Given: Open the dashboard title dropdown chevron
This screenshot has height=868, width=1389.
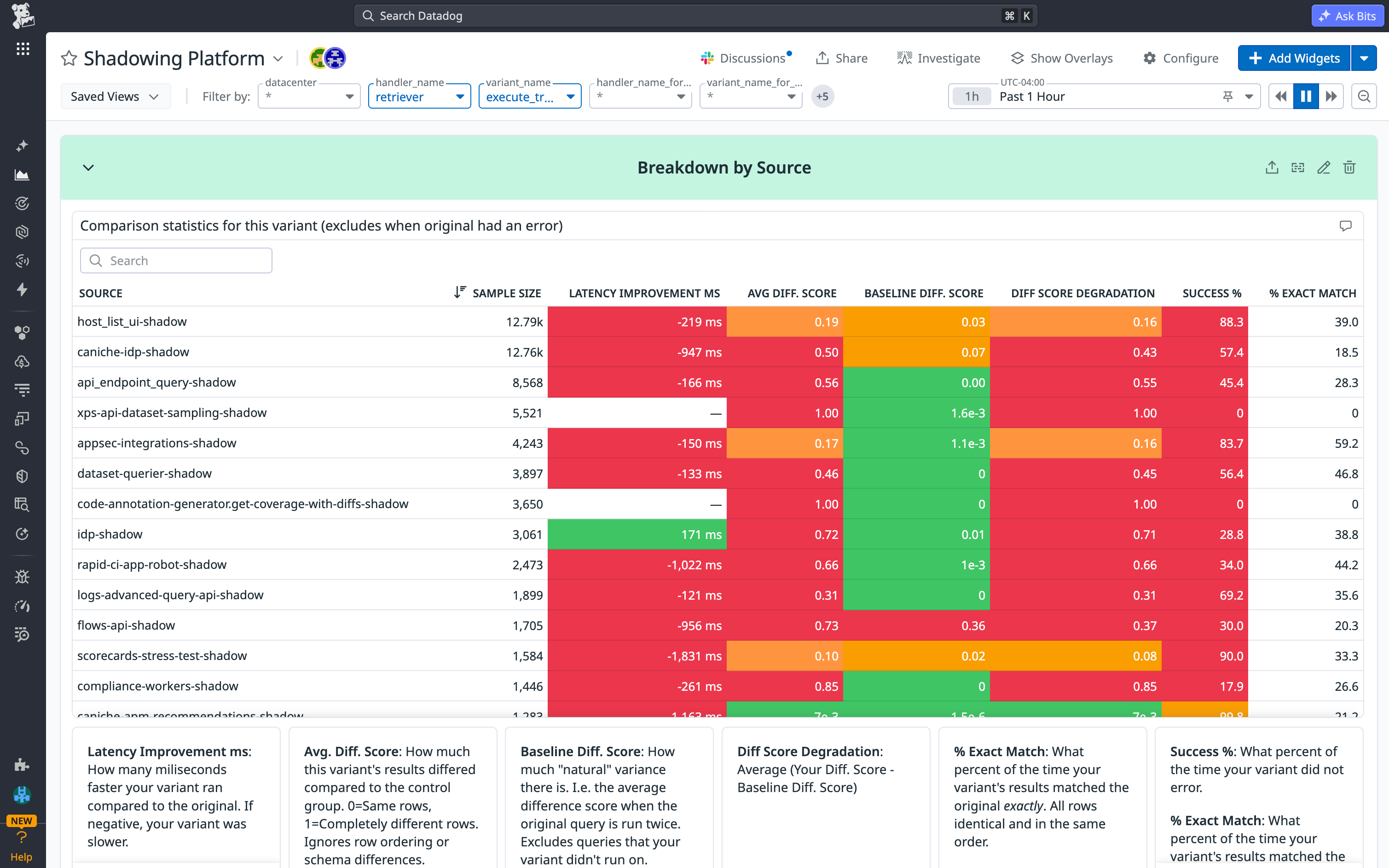Looking at the screenshot, I should (278, 58).
